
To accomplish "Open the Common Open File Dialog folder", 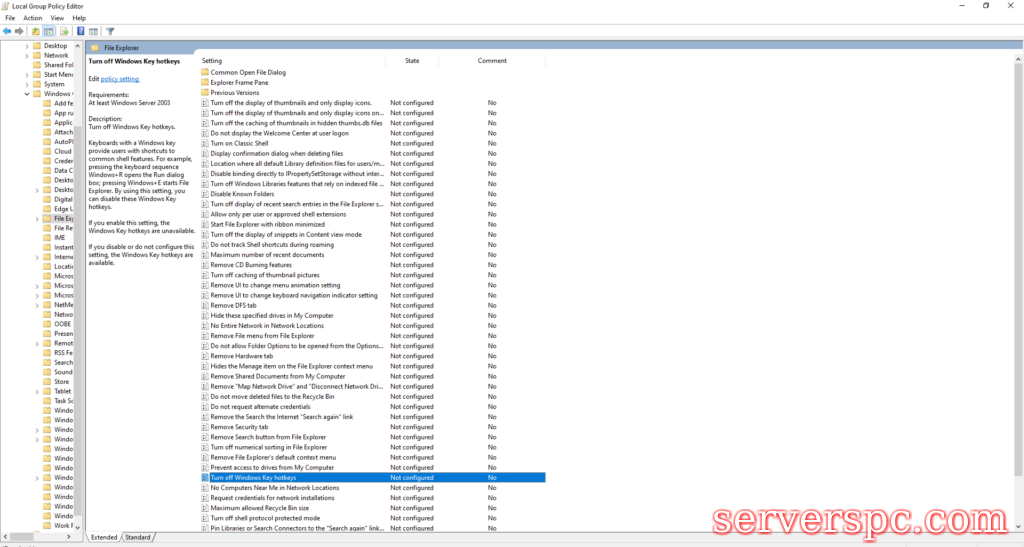I will (x=247, y=72).
